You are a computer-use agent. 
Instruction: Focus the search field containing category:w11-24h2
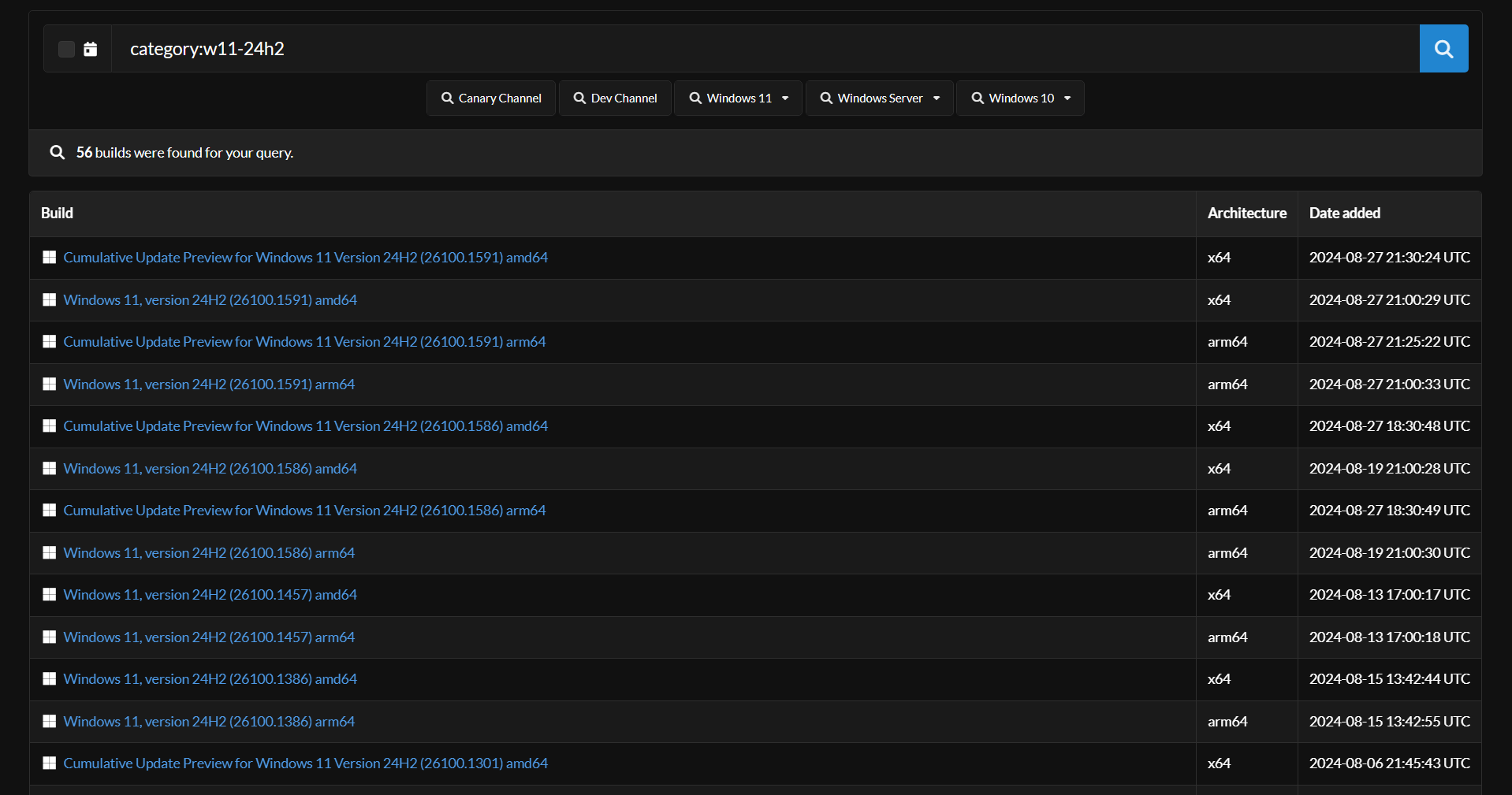(765, 49)
